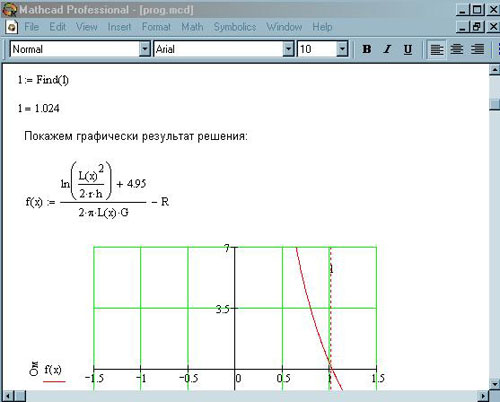500x402 pixels.
Task: Align text right
Action: 477,49
